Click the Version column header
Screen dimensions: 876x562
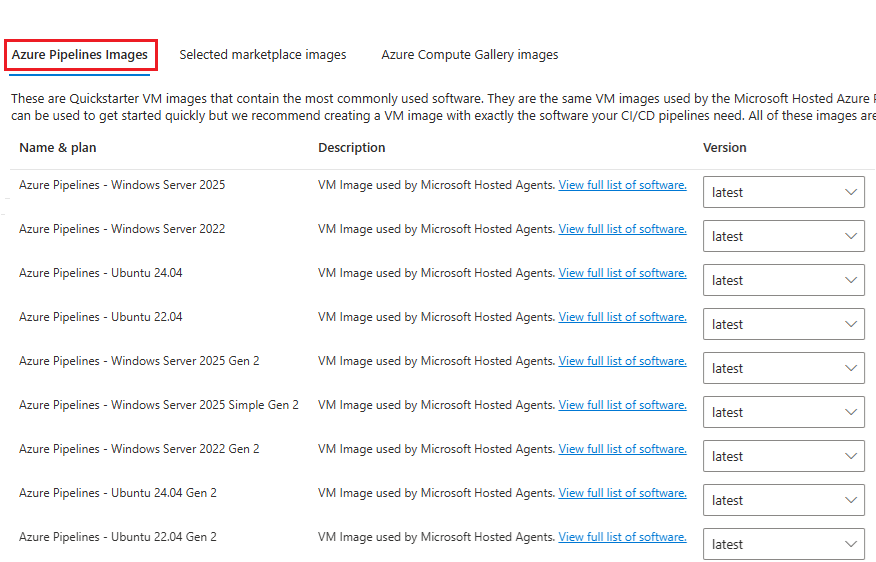click(x=725, y=147)
